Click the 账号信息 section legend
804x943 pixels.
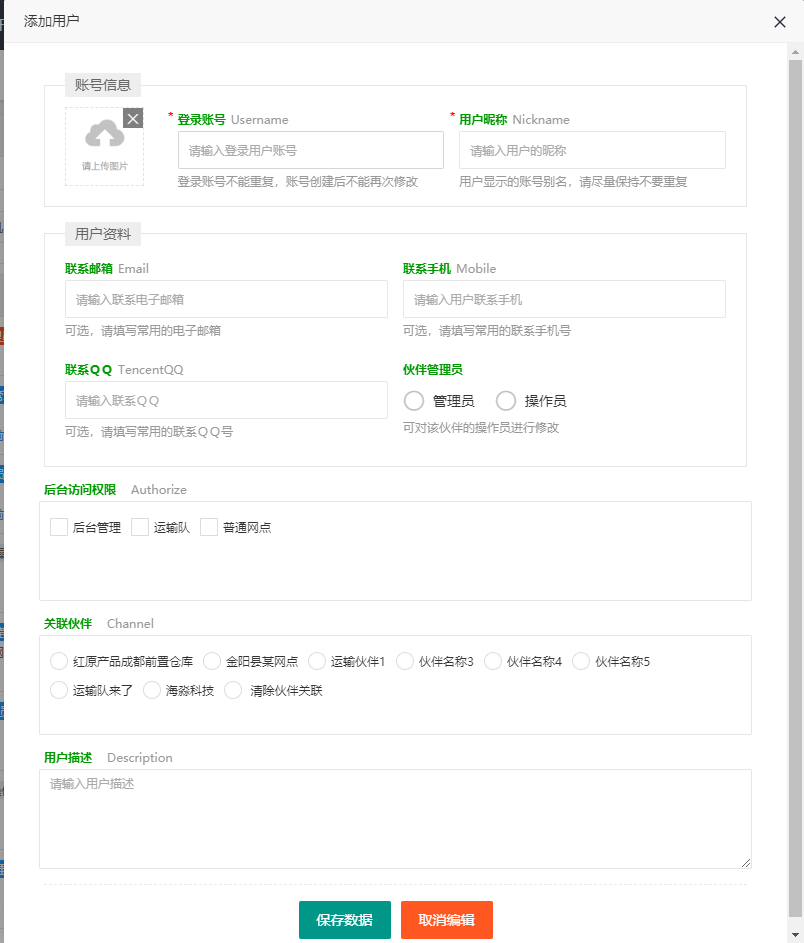click(x=103, y=85)
